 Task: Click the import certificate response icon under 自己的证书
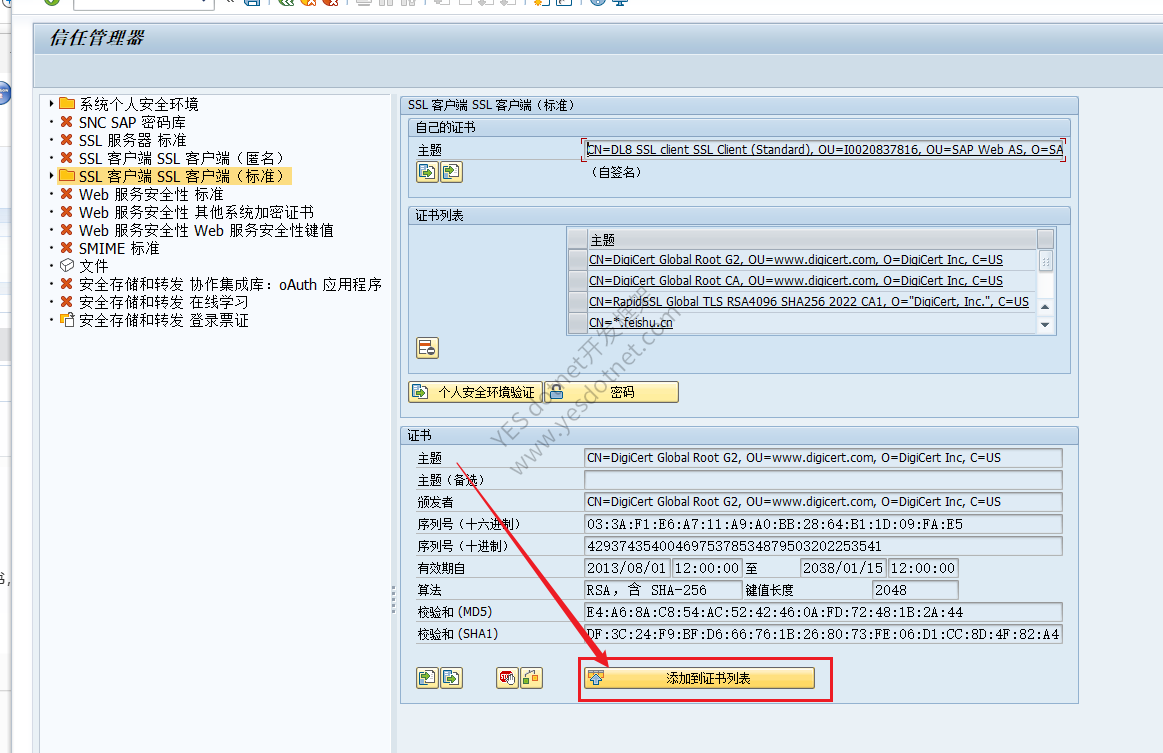[x=451, y=172]
